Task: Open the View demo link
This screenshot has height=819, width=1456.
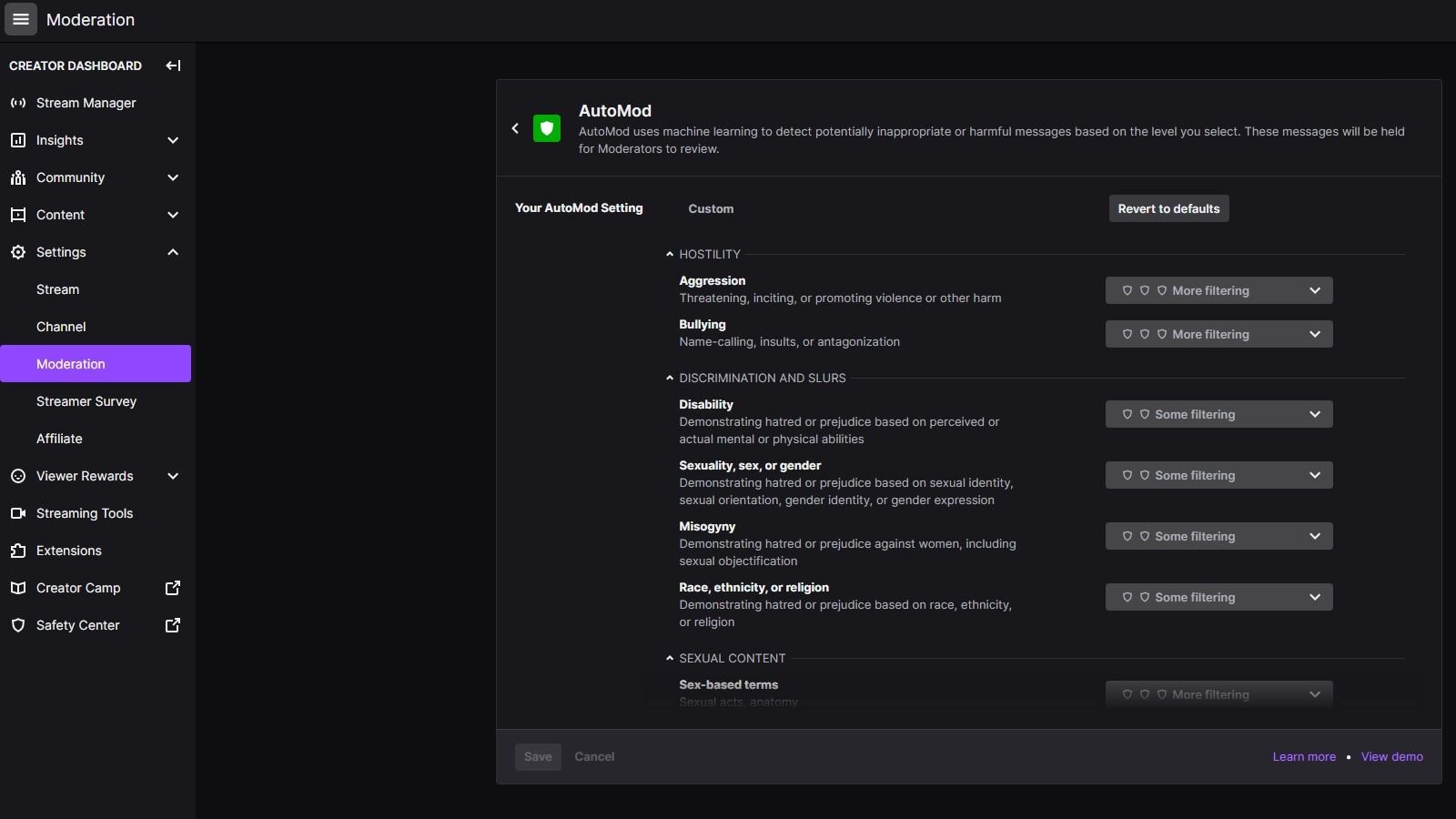Action: (1391, 756)
